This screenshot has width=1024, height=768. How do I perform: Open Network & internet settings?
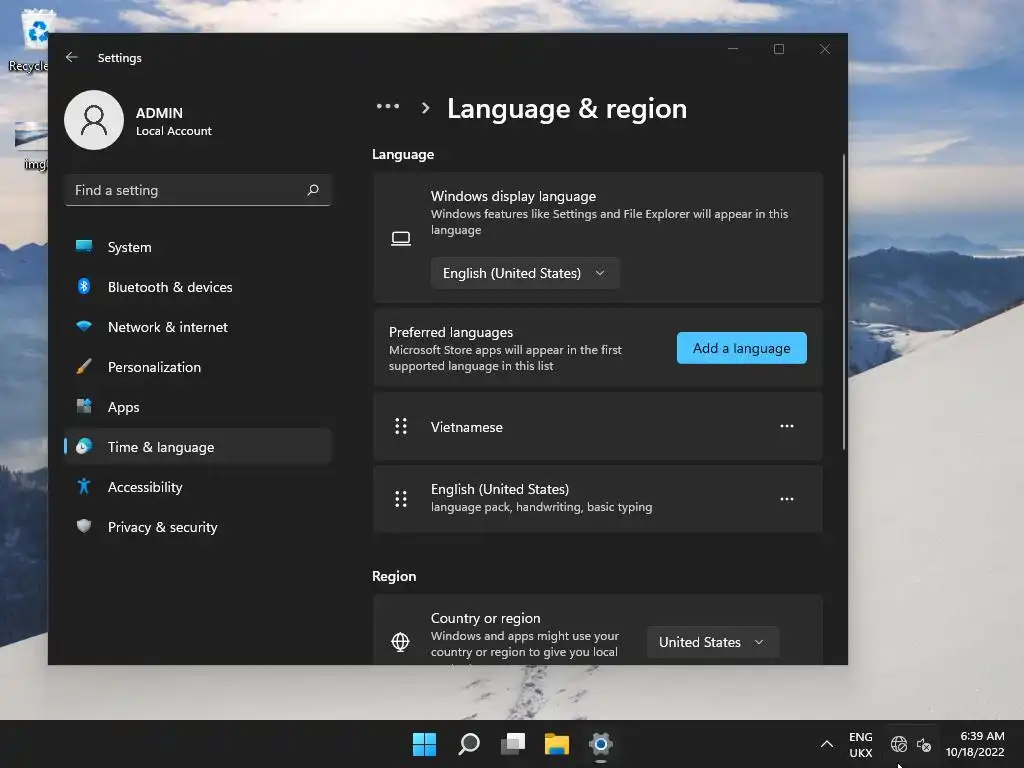click(x=198, y=327)
